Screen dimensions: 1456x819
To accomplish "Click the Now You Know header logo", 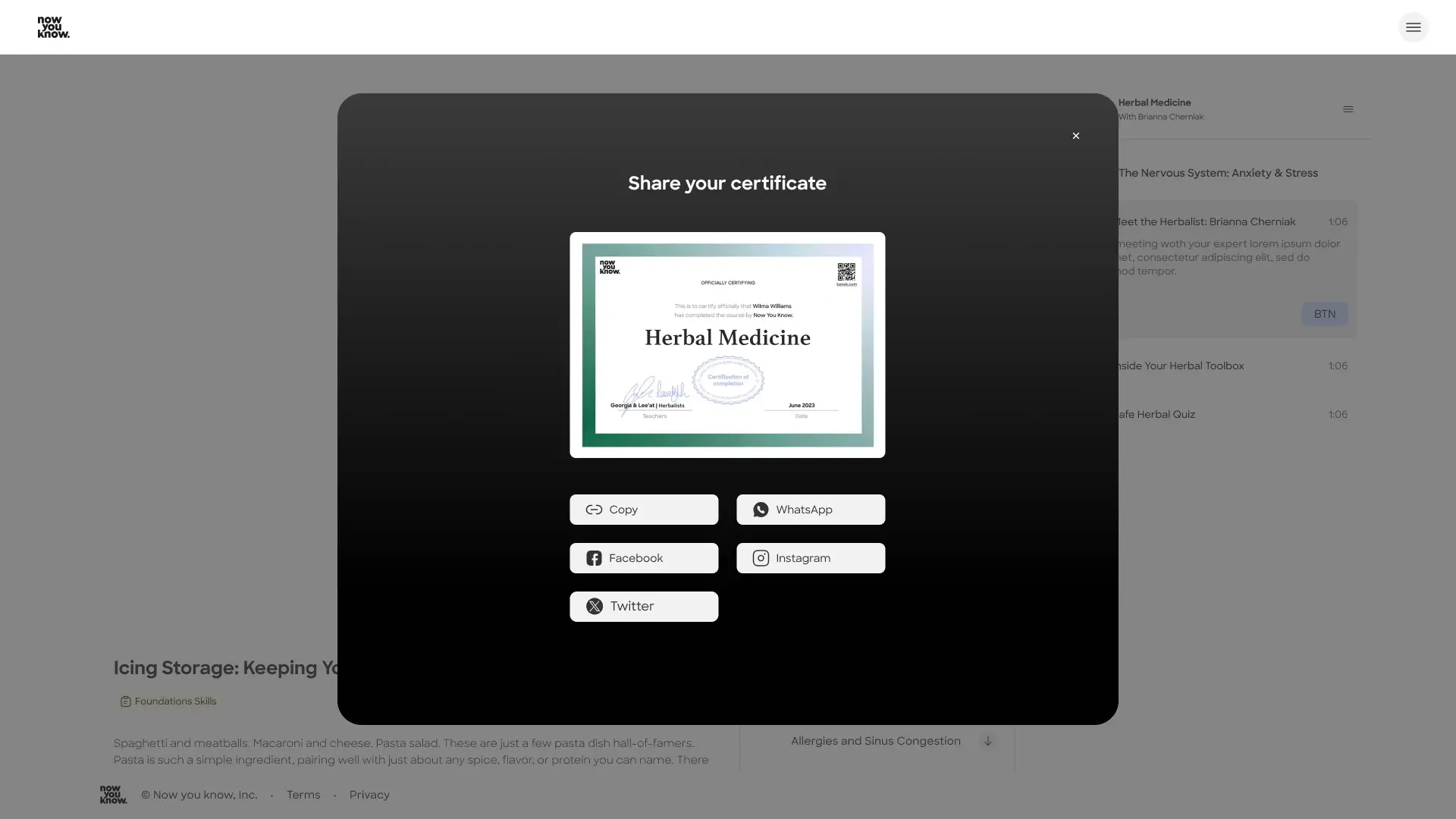I will (53, 27).
